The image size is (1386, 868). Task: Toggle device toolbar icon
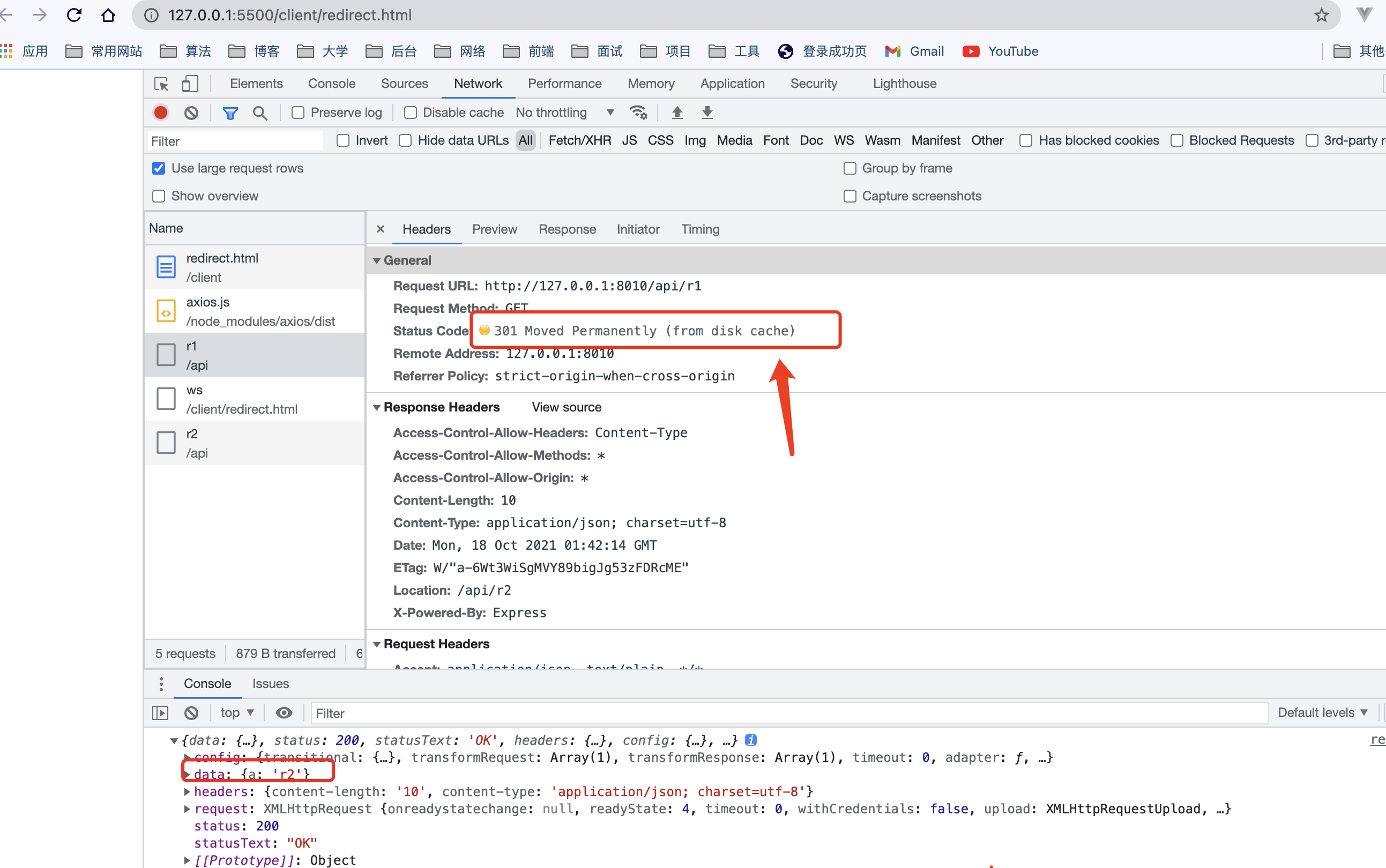[190, 84]
